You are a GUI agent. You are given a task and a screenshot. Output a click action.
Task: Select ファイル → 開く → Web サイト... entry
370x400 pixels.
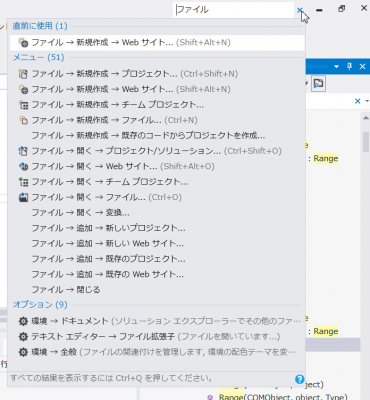click(157, 166)
